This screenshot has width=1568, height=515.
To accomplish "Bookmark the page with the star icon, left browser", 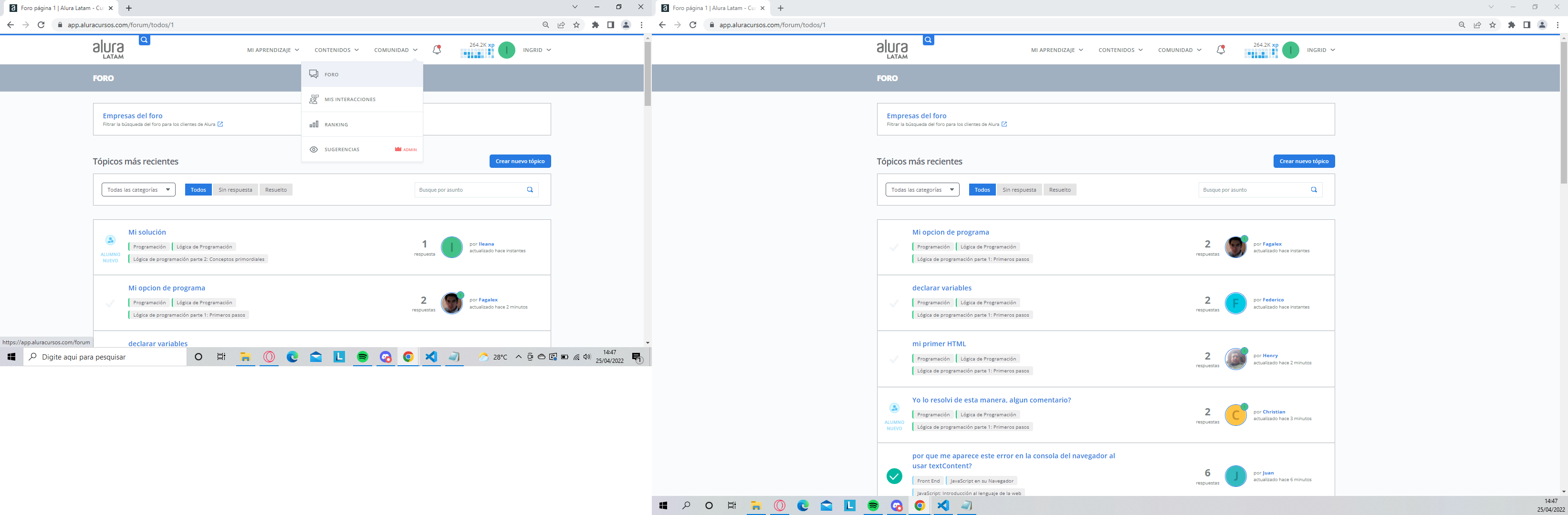I will click(576, 25).
